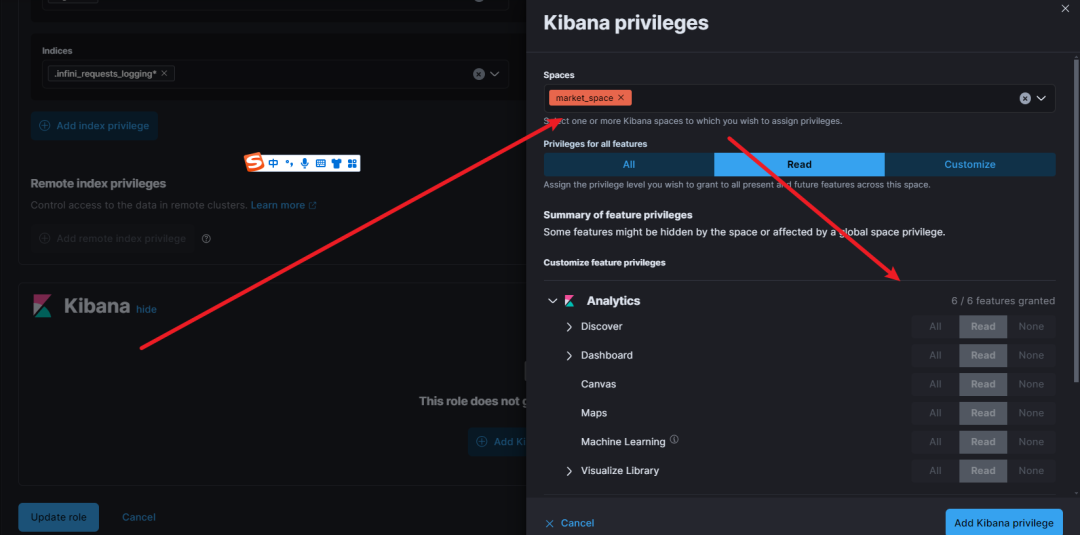Click the Spaces selection field

pyautogui.click(x=799, y=98)
